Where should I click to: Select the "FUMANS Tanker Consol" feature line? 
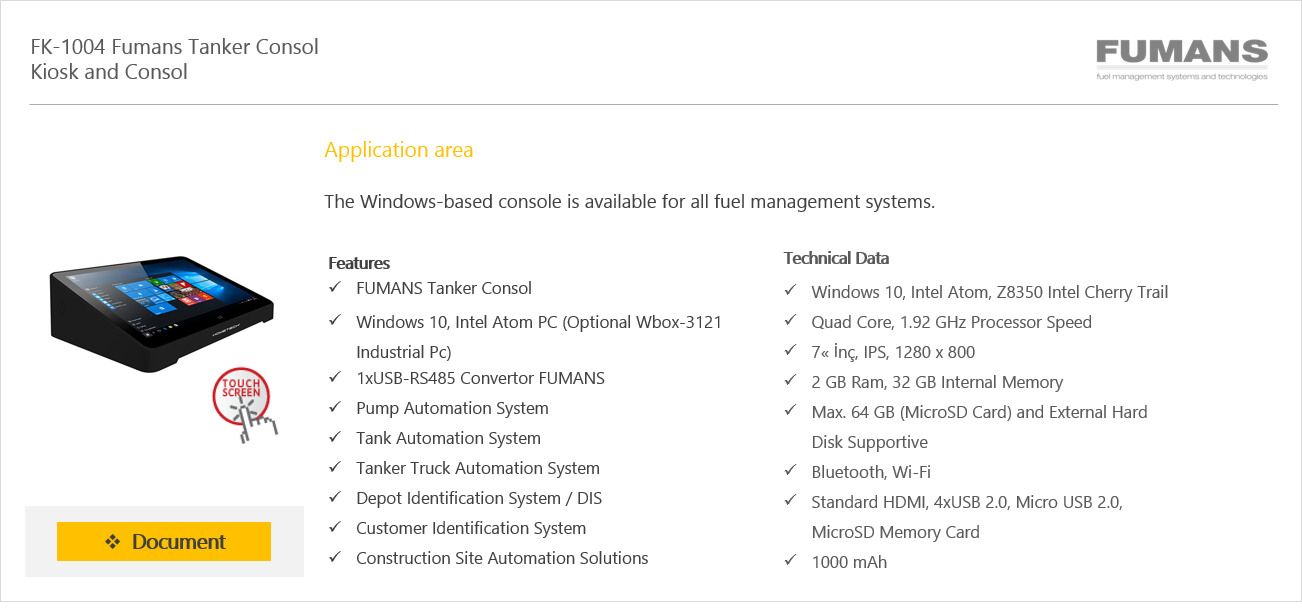pyautogui.click(x=444, y=288)
